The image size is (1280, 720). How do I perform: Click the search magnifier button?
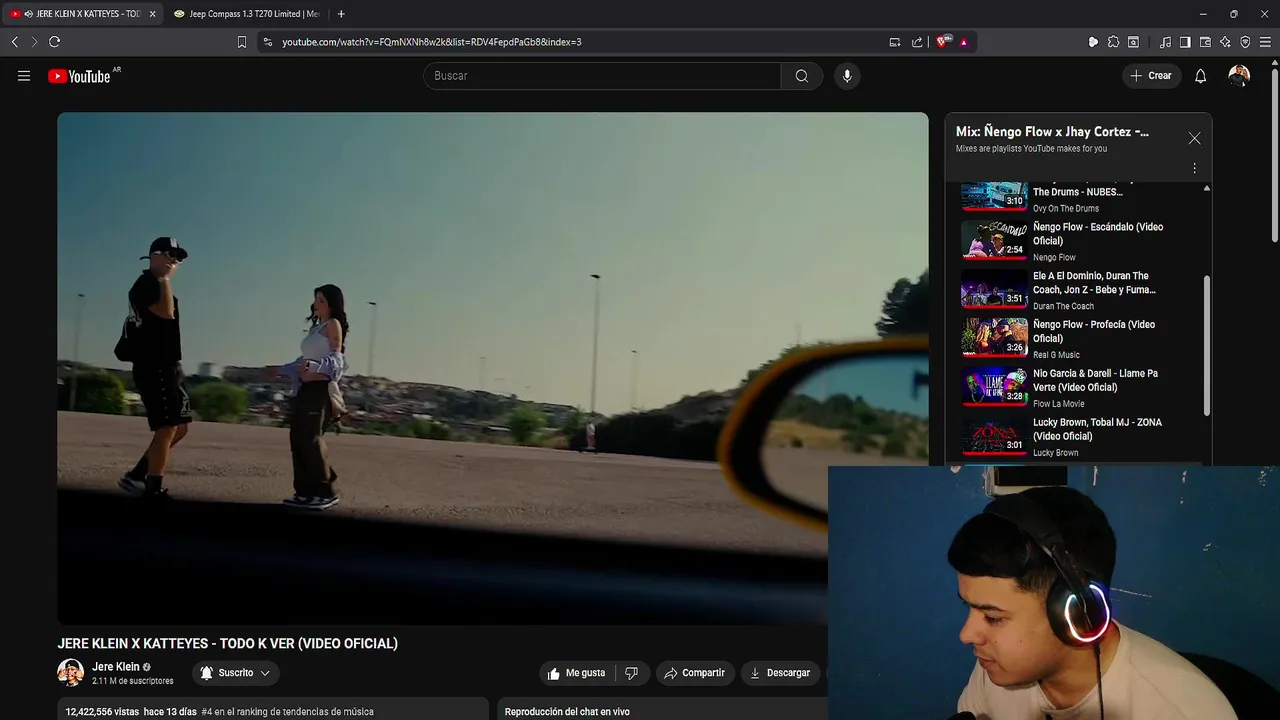tap(802, 76)
